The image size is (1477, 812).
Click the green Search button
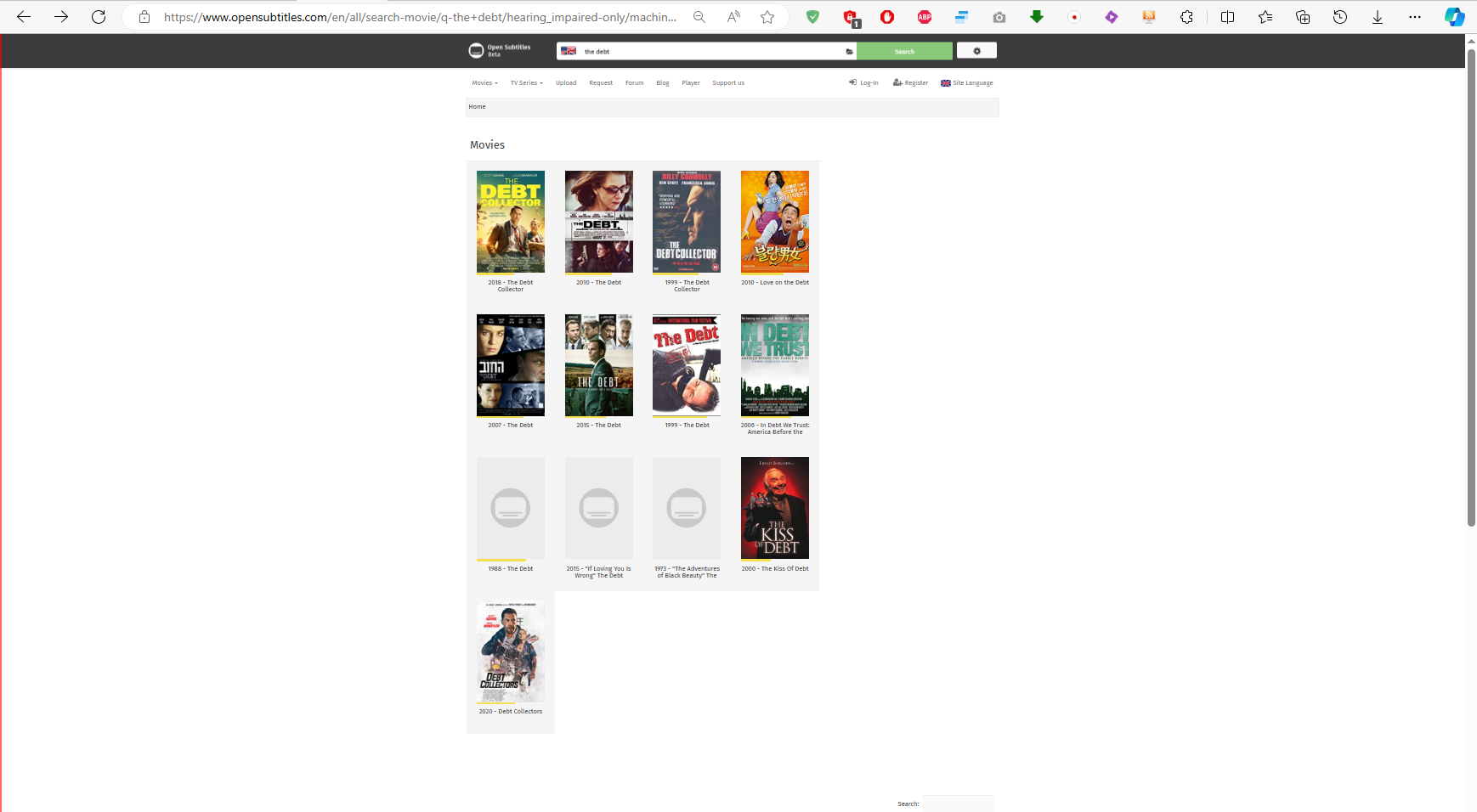click(904, 51)
